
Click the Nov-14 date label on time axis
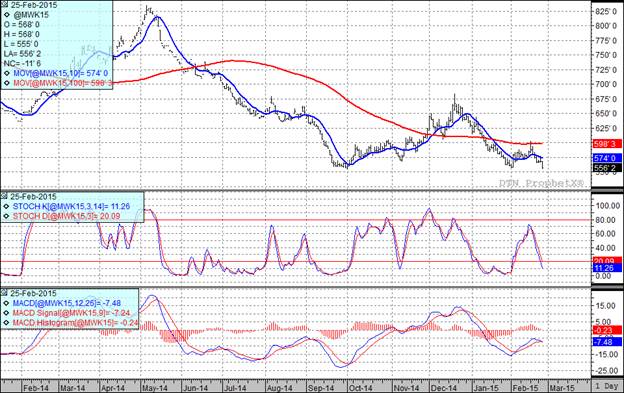click(x=407, y=388)
